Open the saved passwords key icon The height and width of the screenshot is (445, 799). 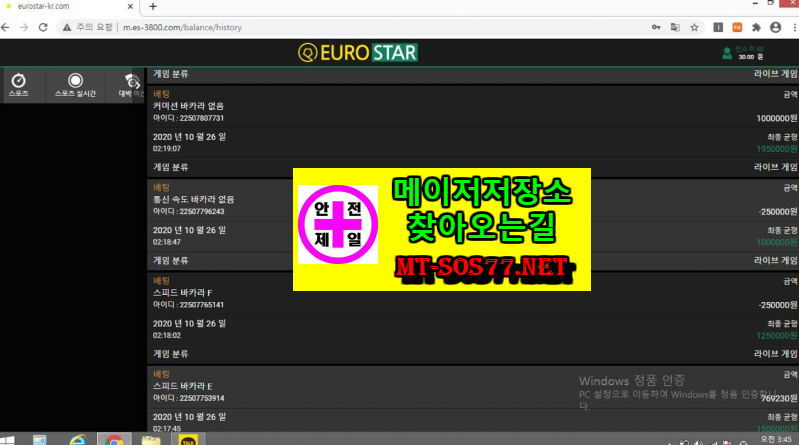656,28
